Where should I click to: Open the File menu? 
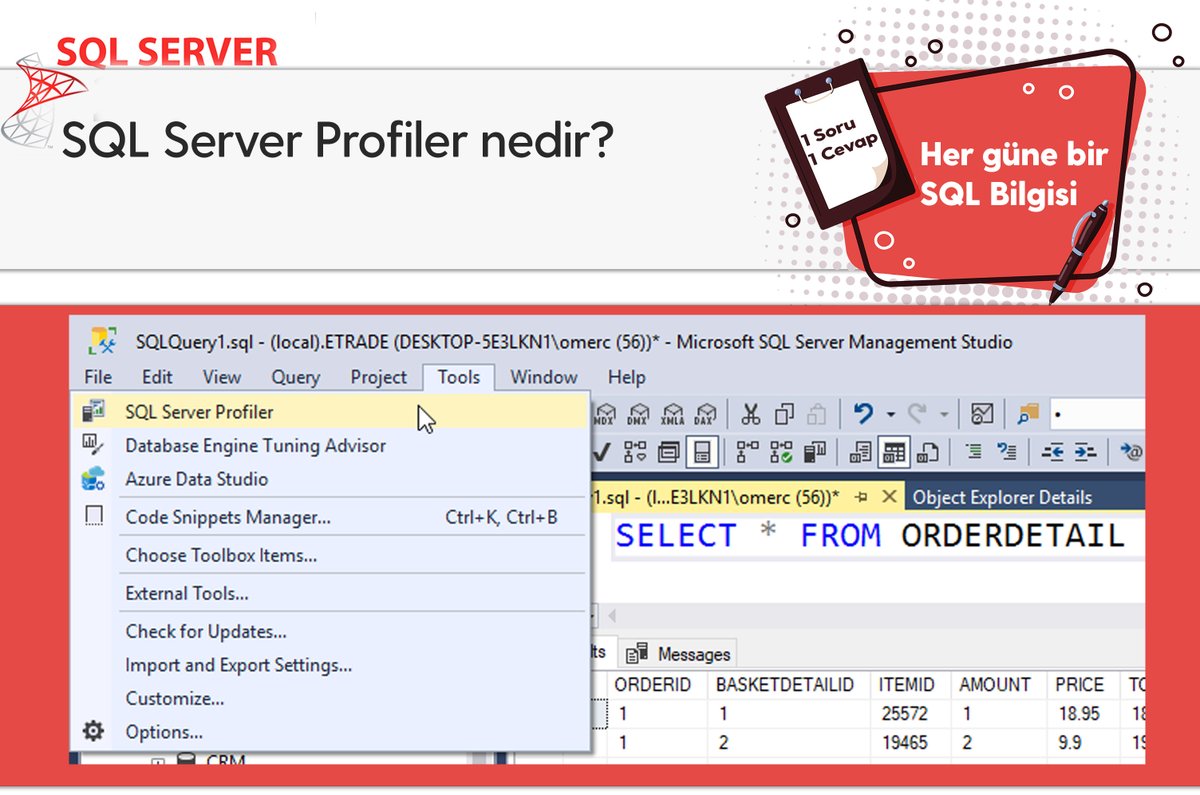click(x=98, y=377)
